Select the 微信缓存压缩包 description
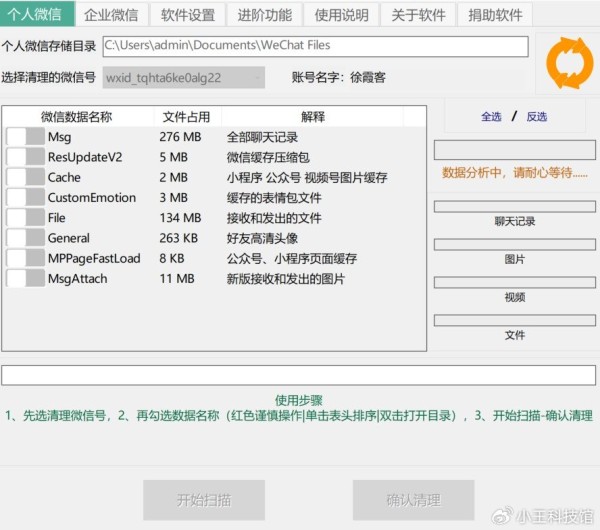The width and height of the screenshot is (600, 530). 268,157
